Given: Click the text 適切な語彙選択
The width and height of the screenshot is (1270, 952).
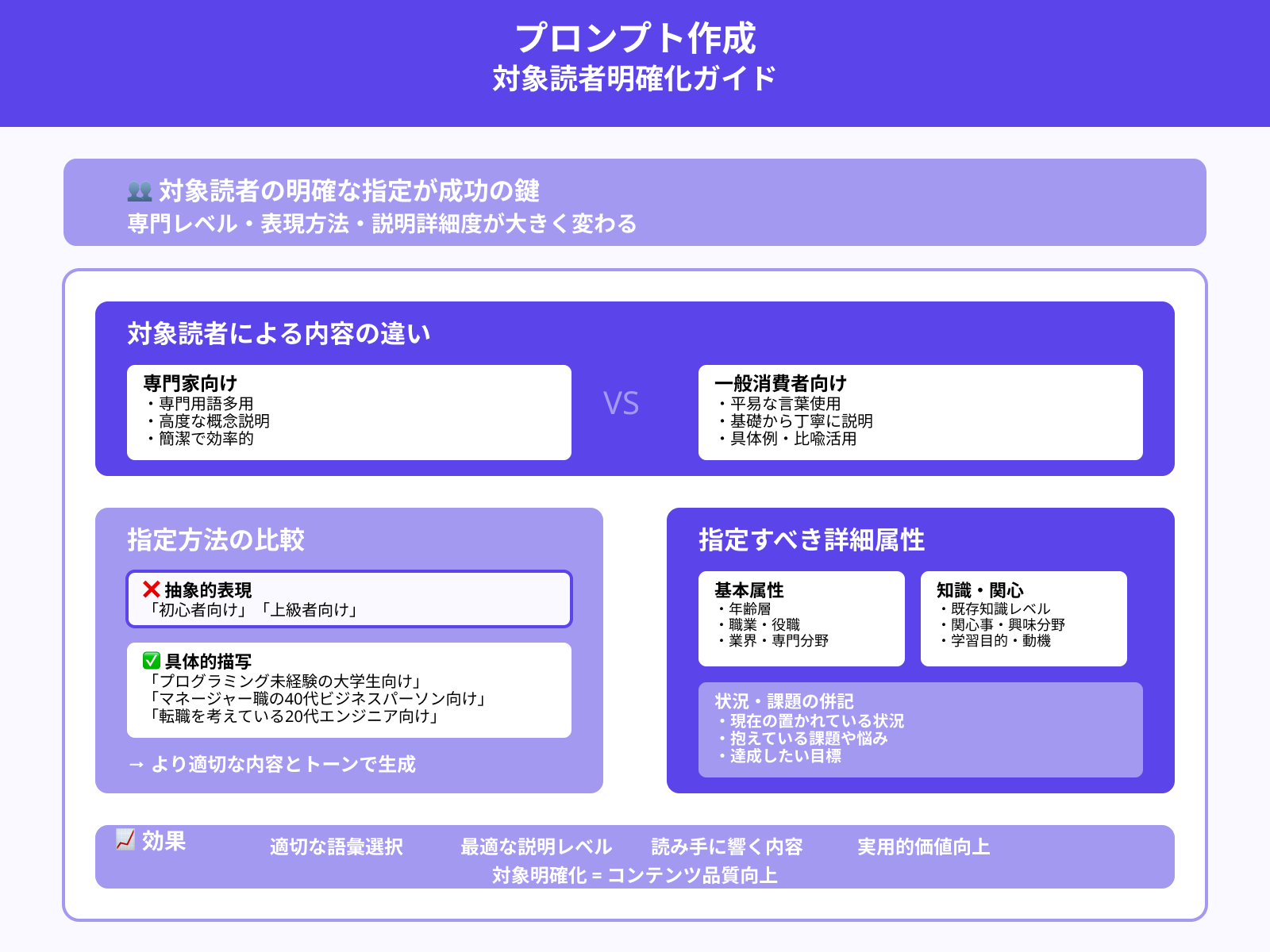Looking at the screenshot, I should point(337,847).
